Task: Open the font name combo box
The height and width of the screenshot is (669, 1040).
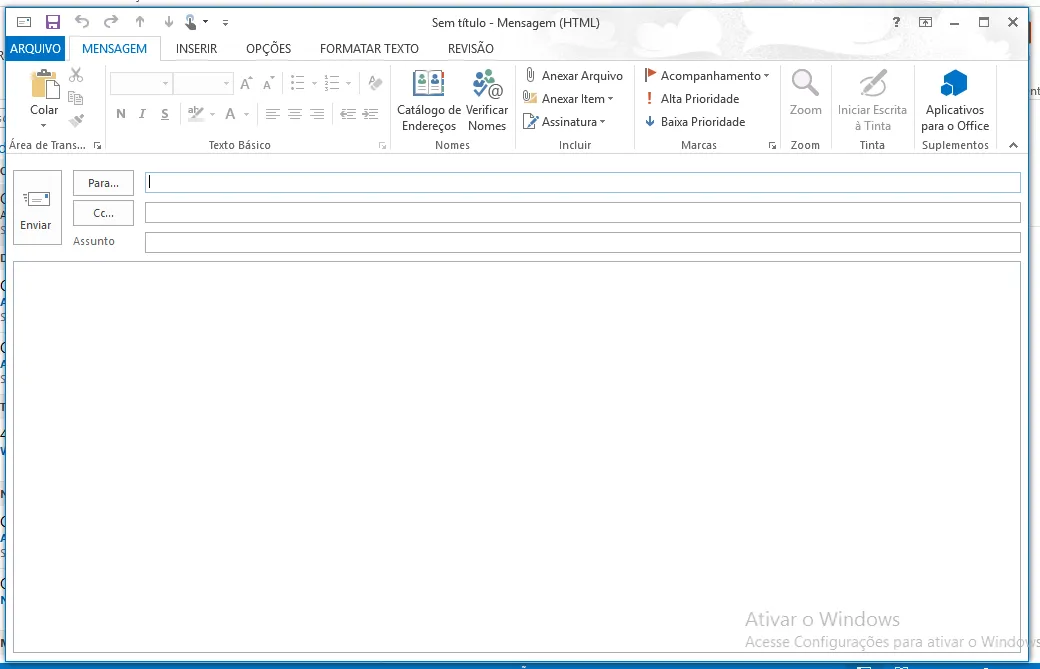Action: (x=141, y=84)
